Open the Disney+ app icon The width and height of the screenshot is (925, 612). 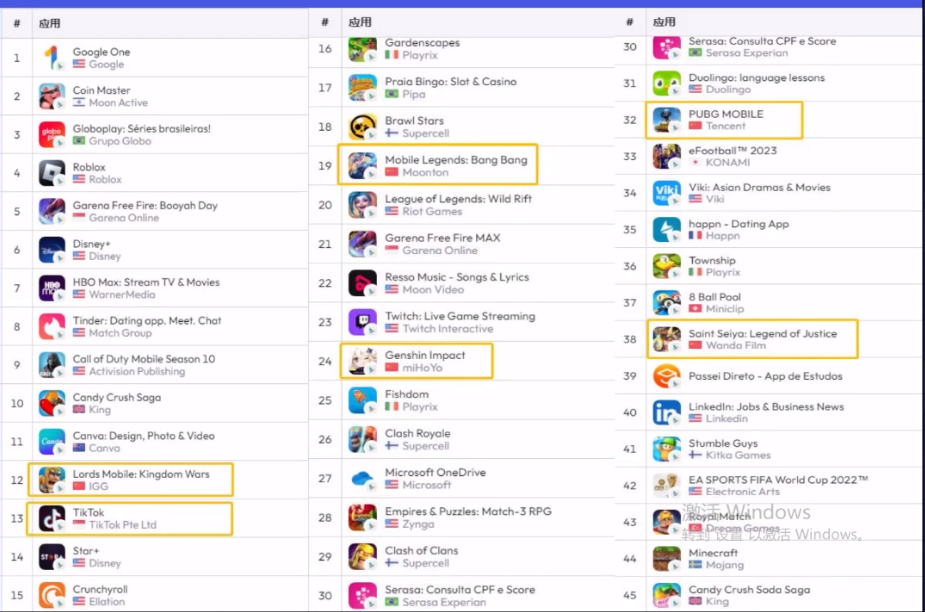point(52,250)
